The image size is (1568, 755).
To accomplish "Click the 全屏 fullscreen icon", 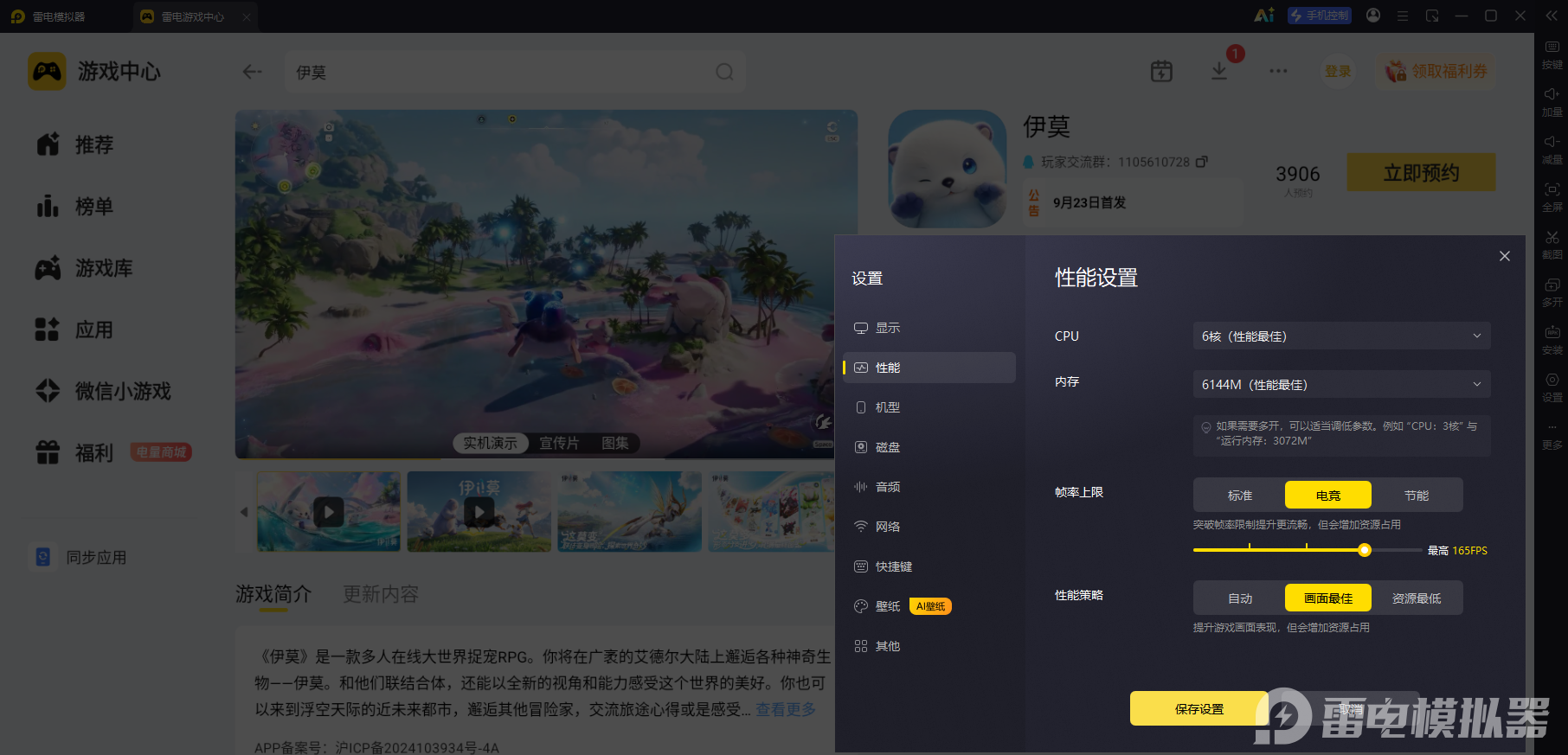I will 1552,197.
